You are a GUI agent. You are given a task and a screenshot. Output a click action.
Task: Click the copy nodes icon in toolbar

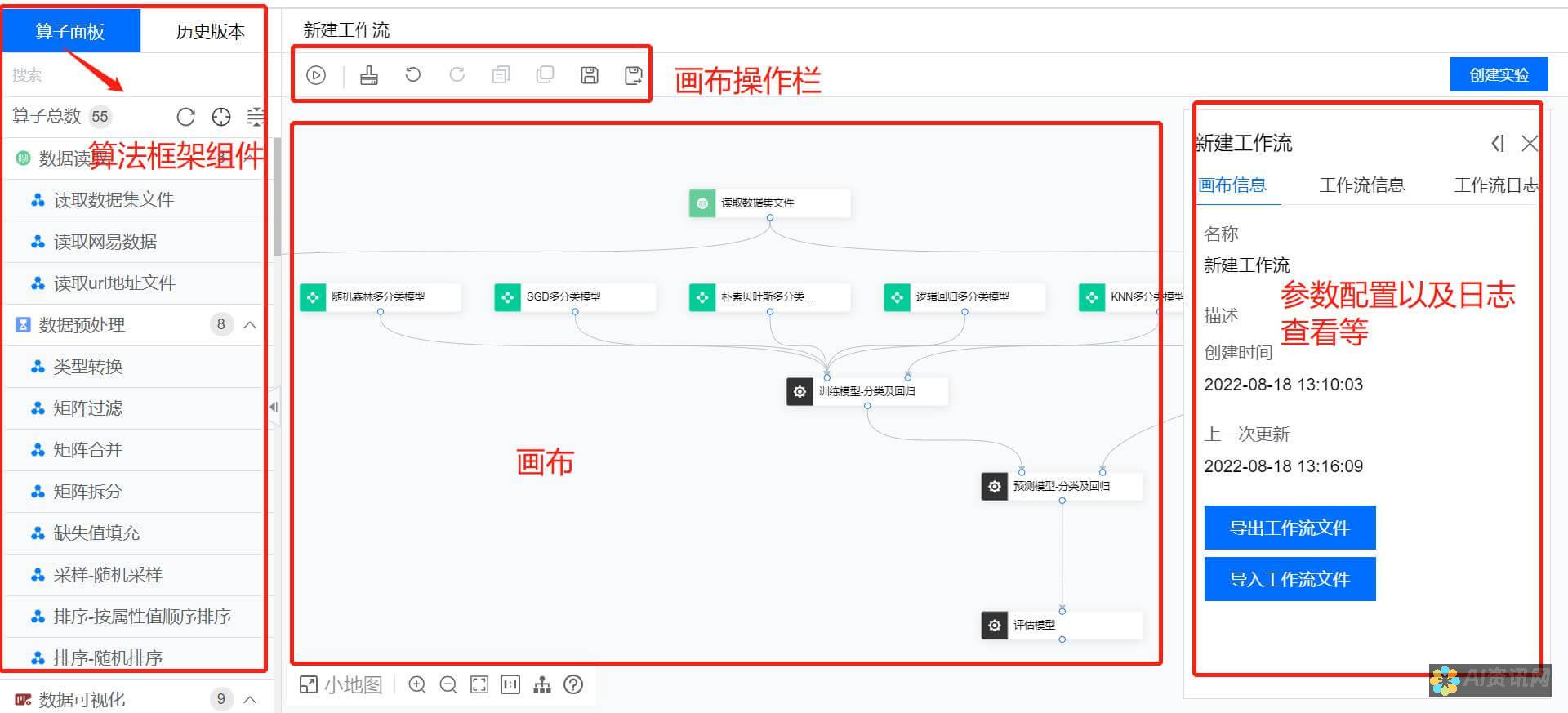(x=501, y=75)
